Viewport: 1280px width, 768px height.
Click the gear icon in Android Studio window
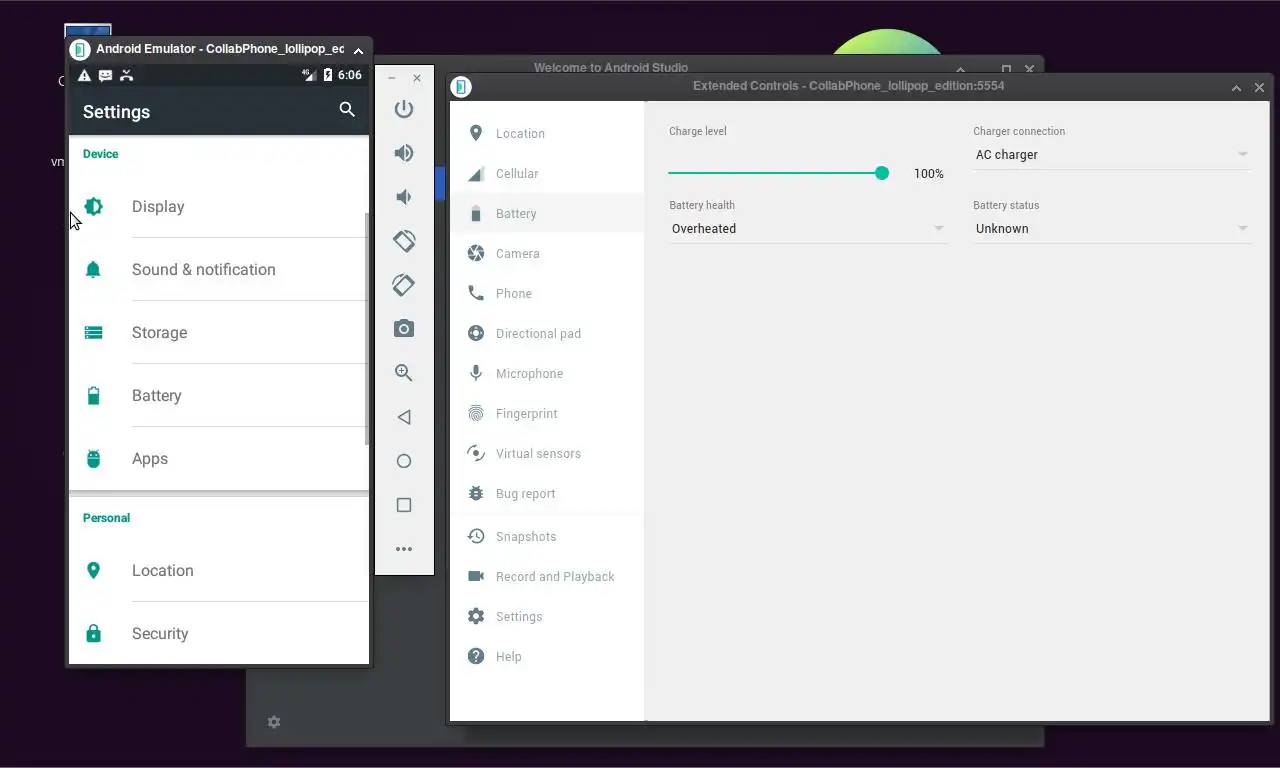pyautogui.click(x=274, y=722)
